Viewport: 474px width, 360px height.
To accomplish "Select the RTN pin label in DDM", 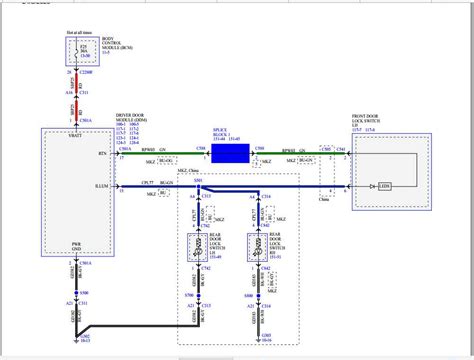I will pyautogui.click(x=102, y=154).
